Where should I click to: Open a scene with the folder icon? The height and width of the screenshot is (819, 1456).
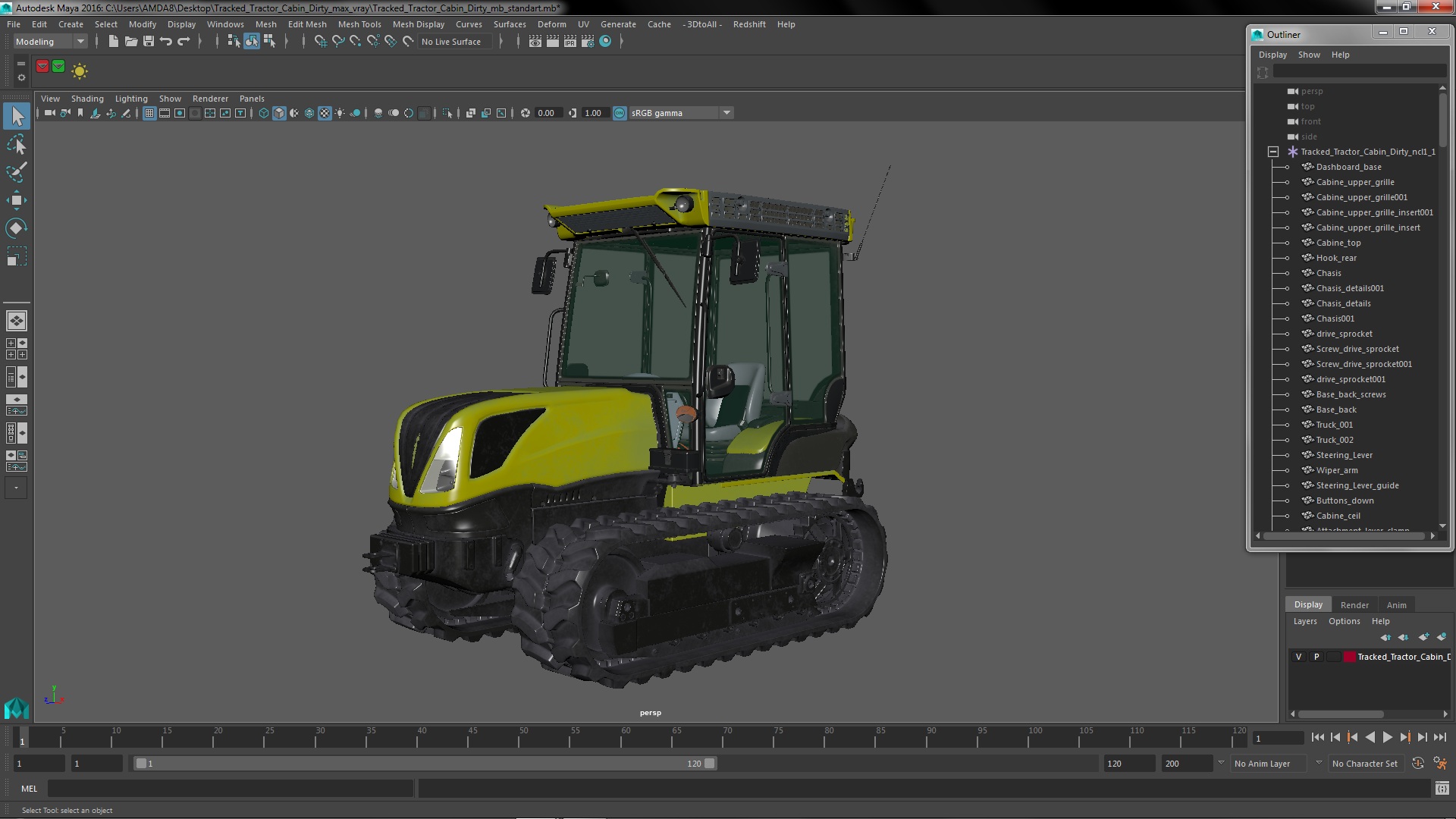pyautogui.click(x=130, y=41)
